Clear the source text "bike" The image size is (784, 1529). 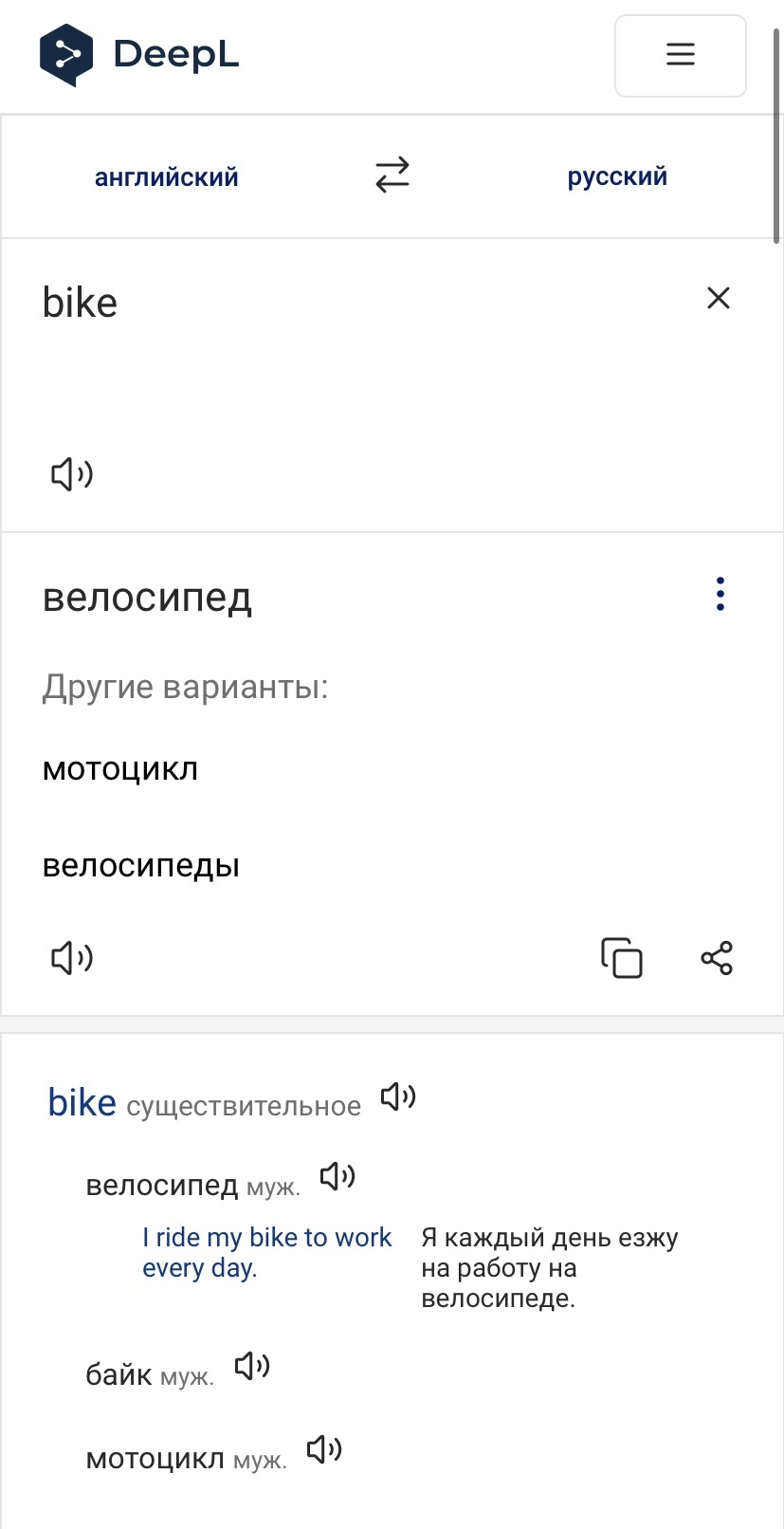point(719,299)
